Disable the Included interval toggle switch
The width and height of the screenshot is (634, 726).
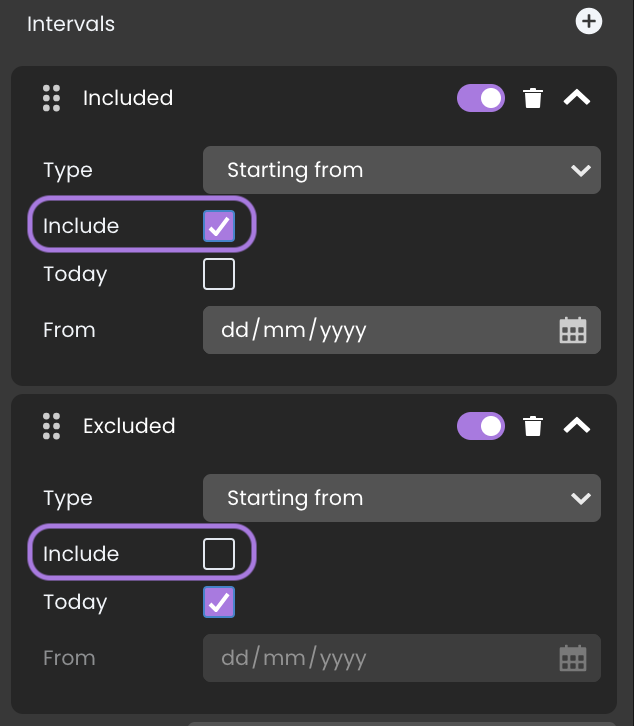(481, 98)
